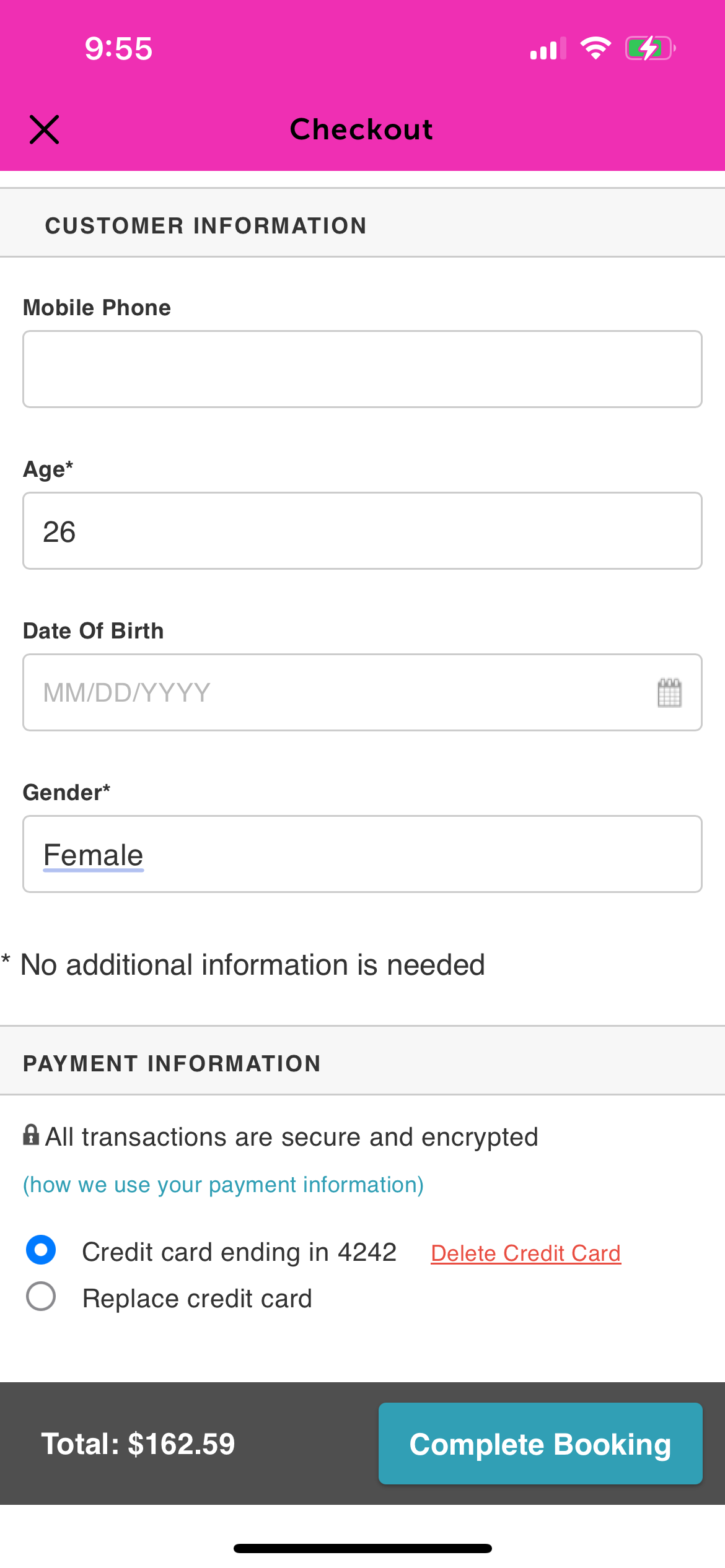Viewport: 725px width, 1568px height.
Task: Tap the home indicator bar
Action: tap(362, 1549)
